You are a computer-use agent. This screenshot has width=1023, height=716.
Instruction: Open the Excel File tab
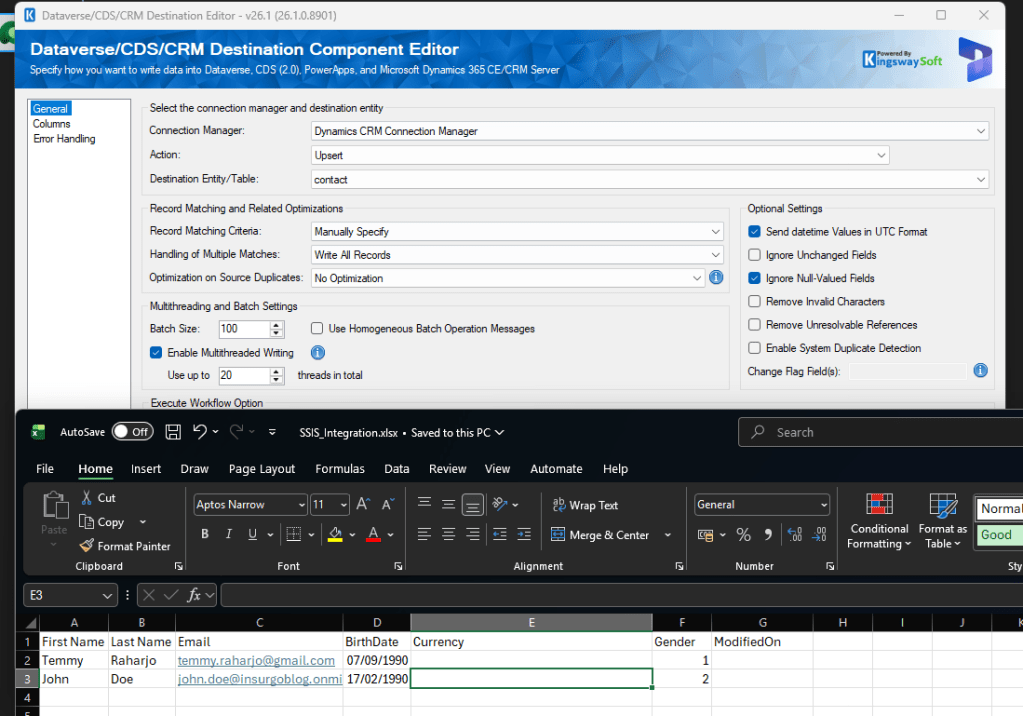(x=45, y=469)
